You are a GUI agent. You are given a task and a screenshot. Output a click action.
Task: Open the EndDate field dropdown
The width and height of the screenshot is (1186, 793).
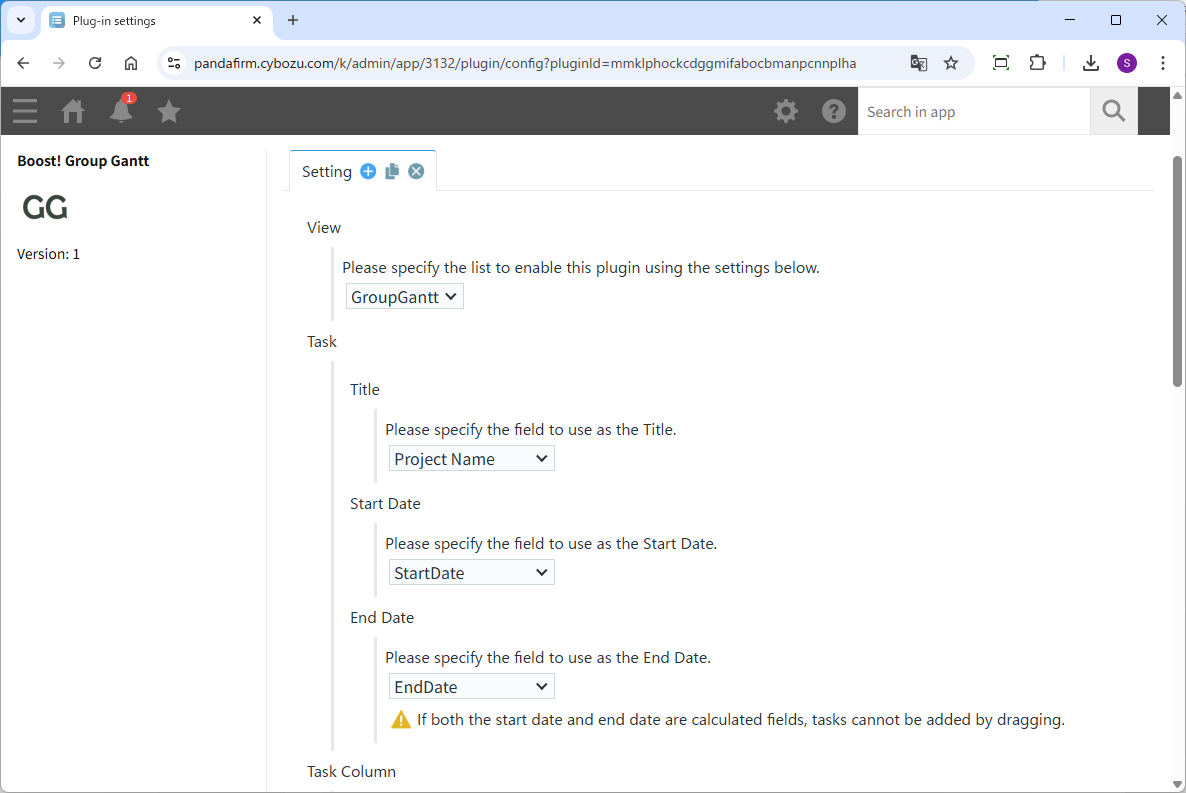[x=471, y=687]
